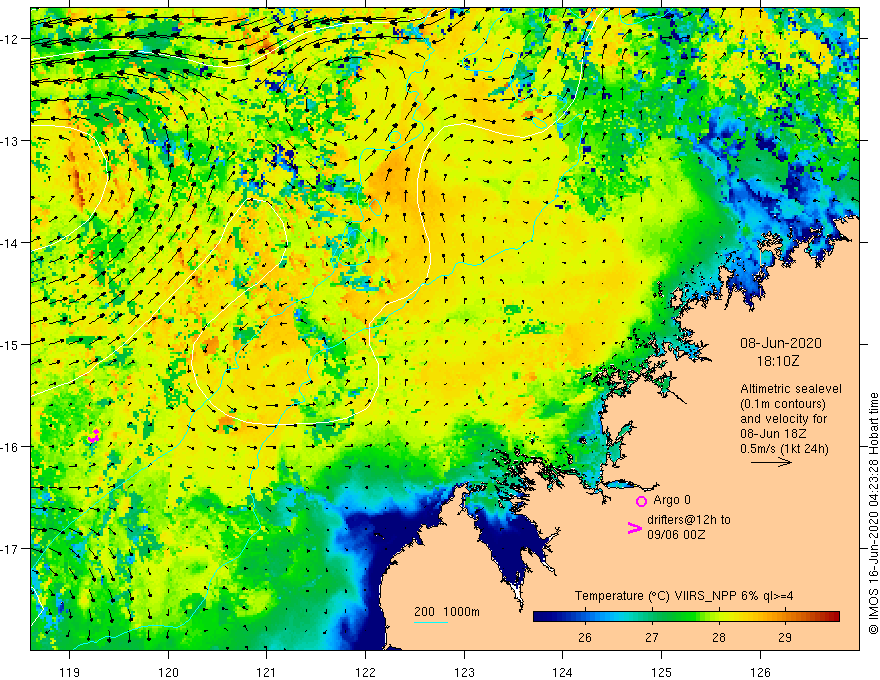Click the 'Altimetric sealevel' legend text
The height and width of the screenshot is (680, 880).
click(791, 389)
